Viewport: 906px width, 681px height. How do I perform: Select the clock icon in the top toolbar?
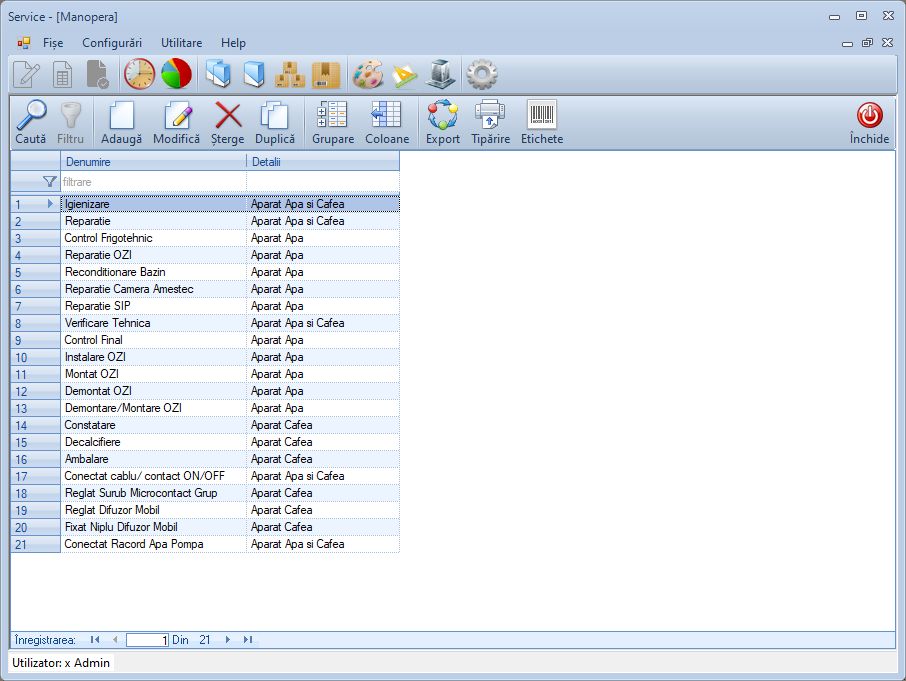(139, 74)
